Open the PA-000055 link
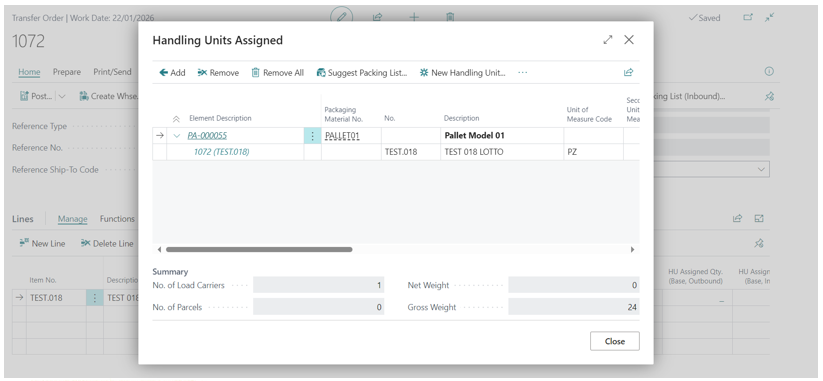The height and width of the screenshot is (381, 823). [x=207, y=135]
